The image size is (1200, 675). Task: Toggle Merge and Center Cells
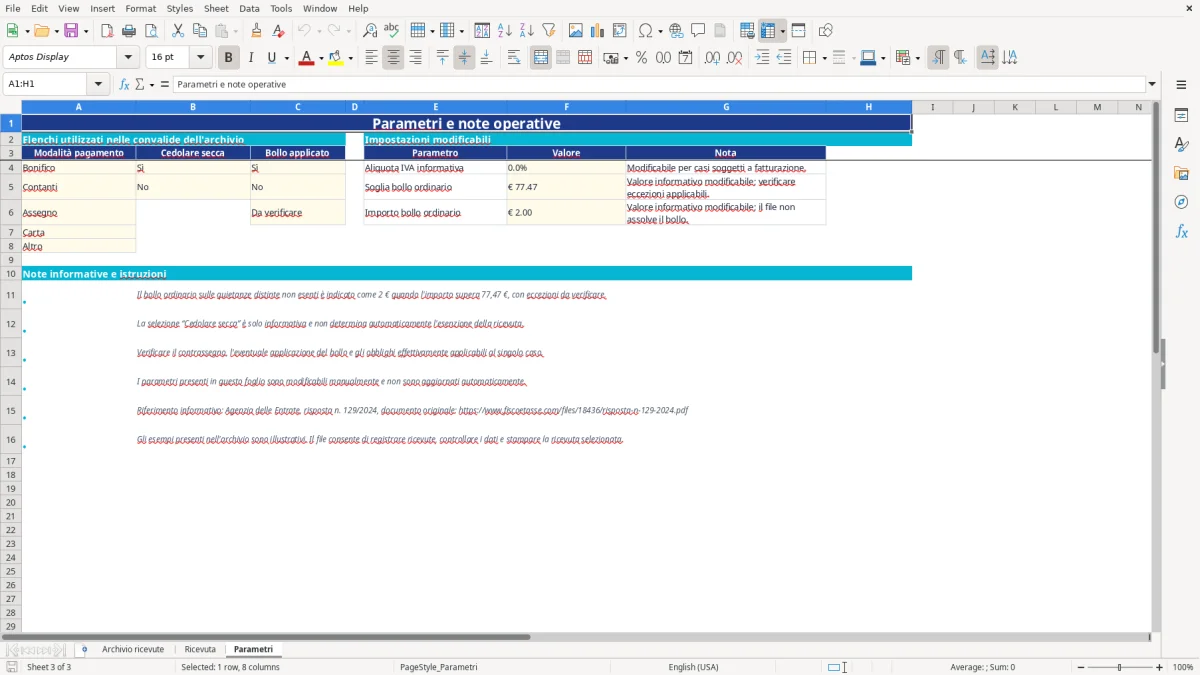pyautogui.click(x=541, y=58)
